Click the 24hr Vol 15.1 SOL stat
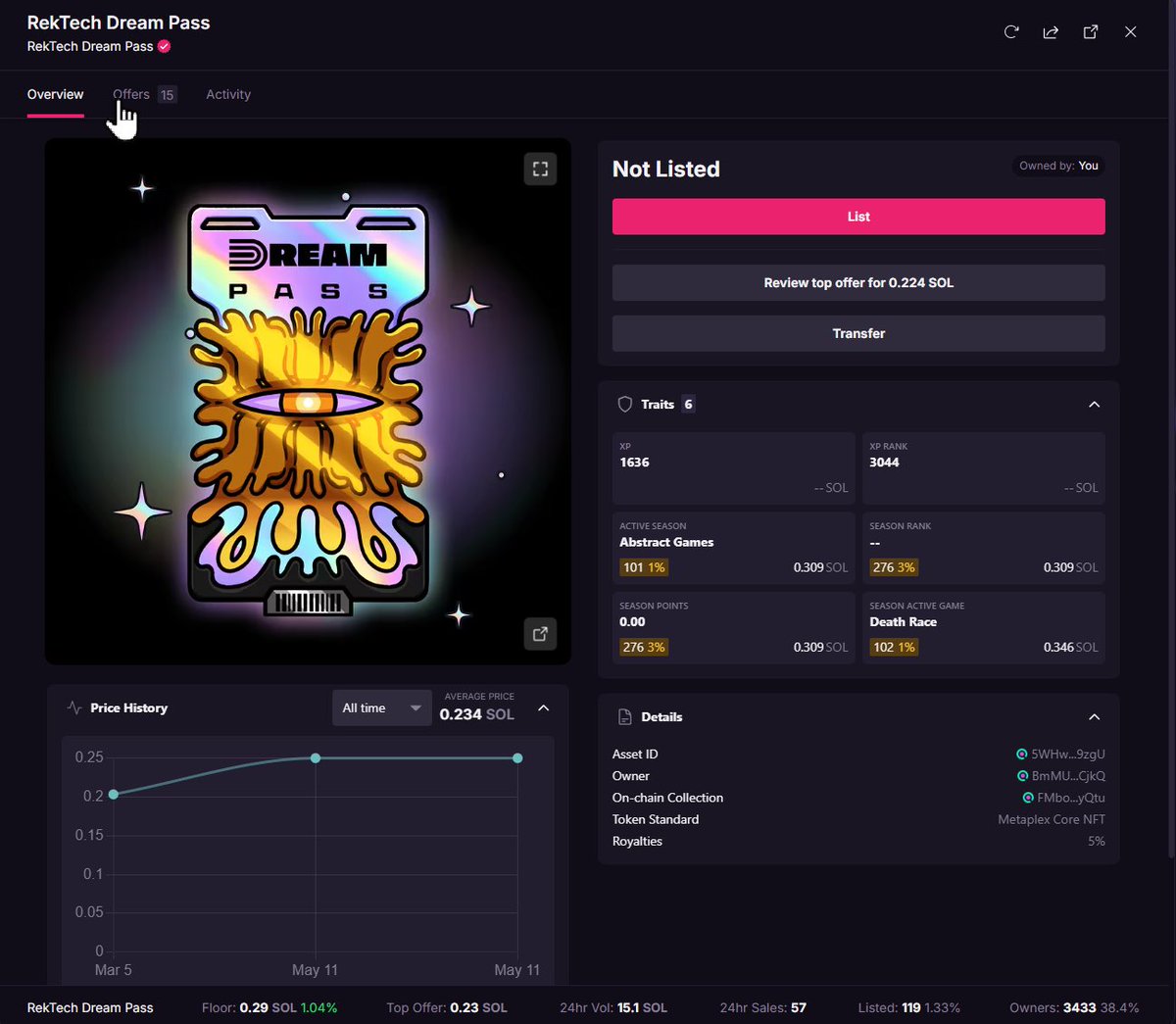 [613, 1007]
